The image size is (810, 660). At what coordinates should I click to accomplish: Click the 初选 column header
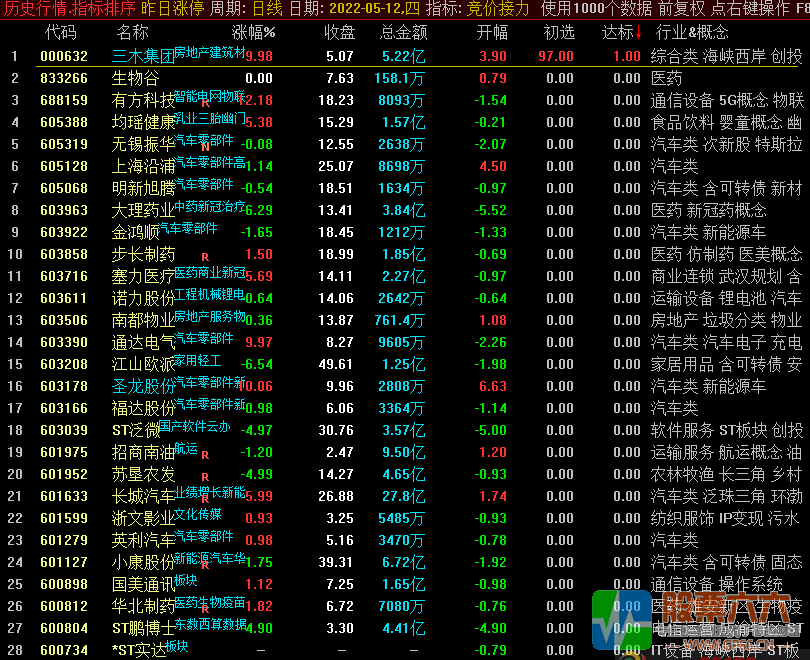559,33
